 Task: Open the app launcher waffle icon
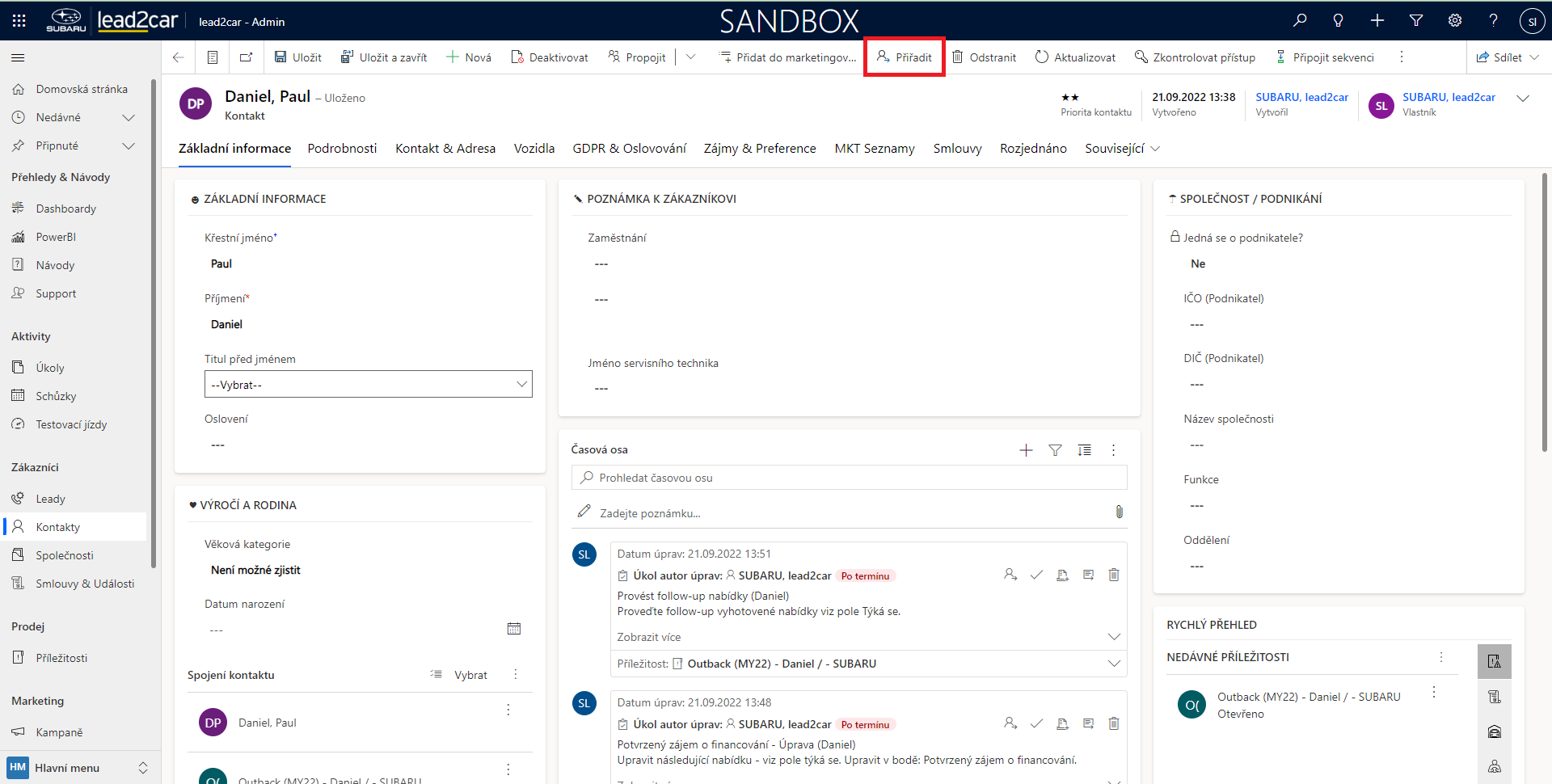point(19,21)
